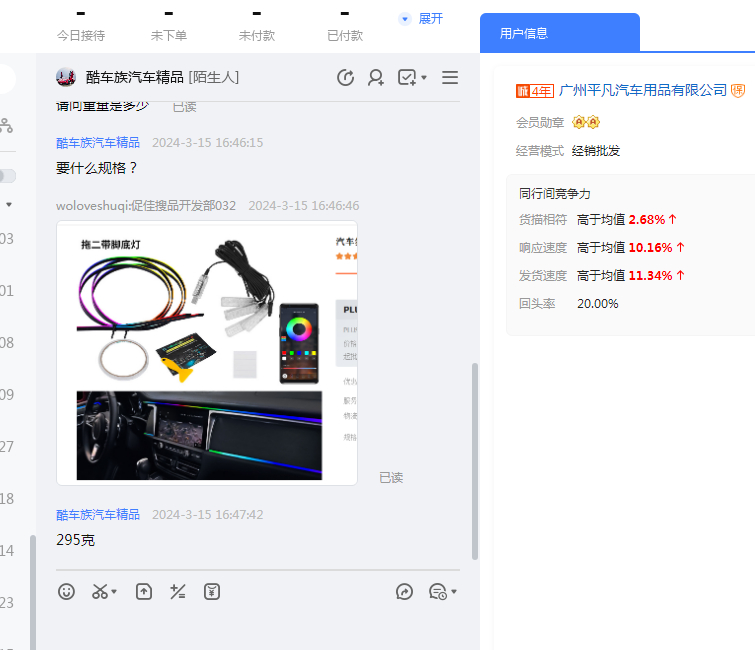
Task: Click the forward conversation arrow icon
Action: [x=405, y=591]
